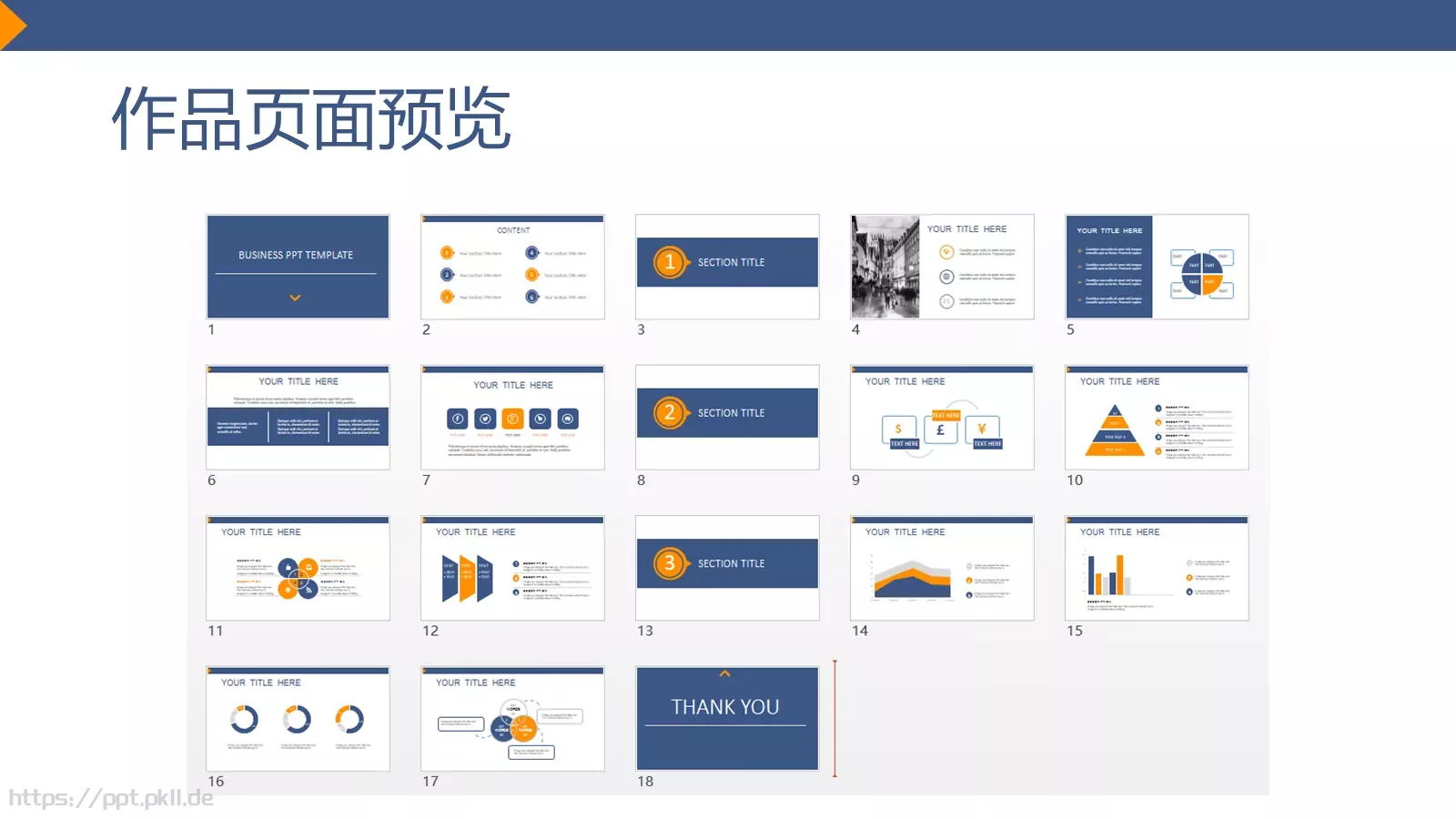Select slide 1 Business PPT Template thumbnail
The image size is (1456, 819).
click(x=298, y=267)
